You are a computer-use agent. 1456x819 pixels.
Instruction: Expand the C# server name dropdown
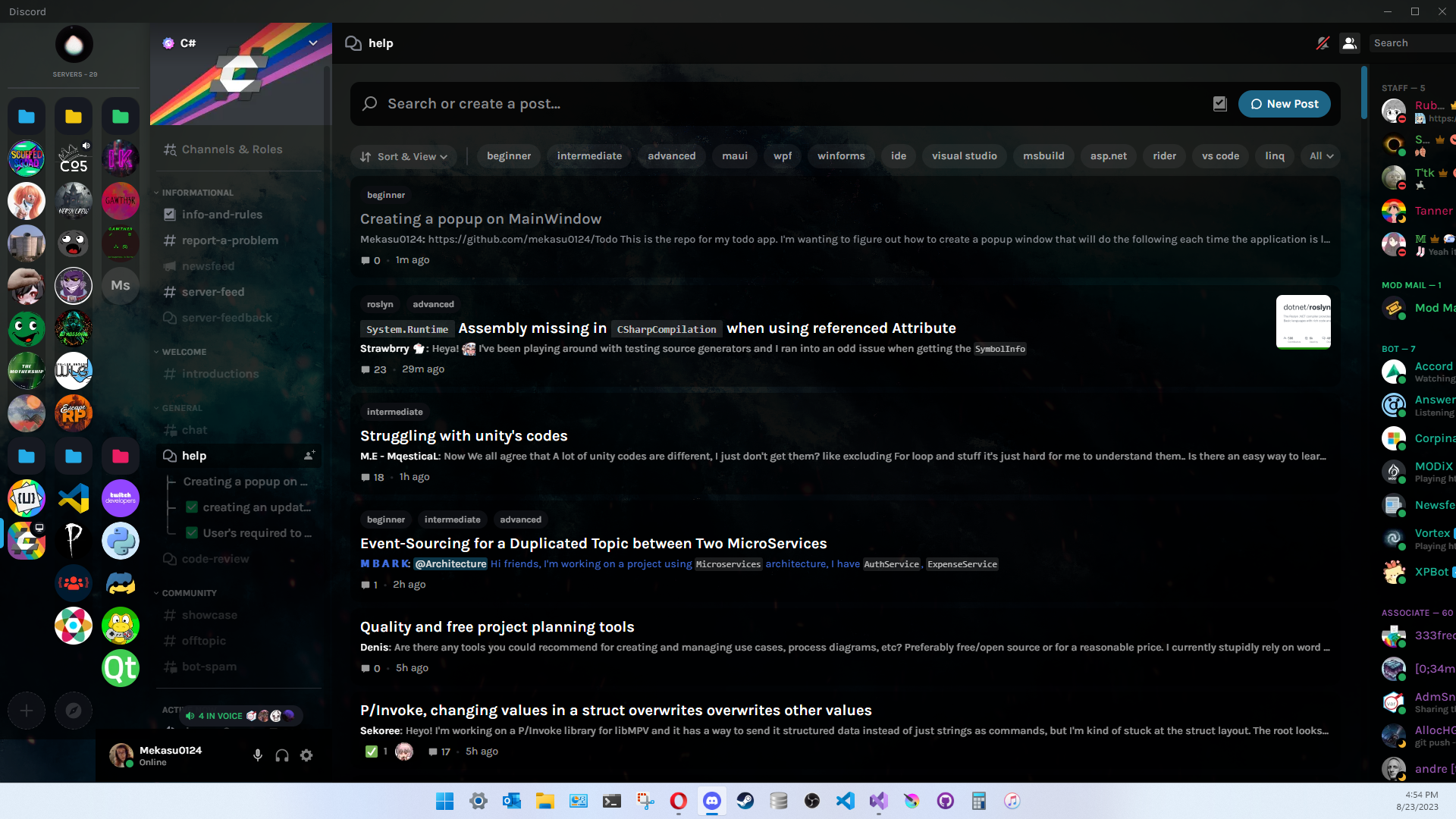[313, 42]
